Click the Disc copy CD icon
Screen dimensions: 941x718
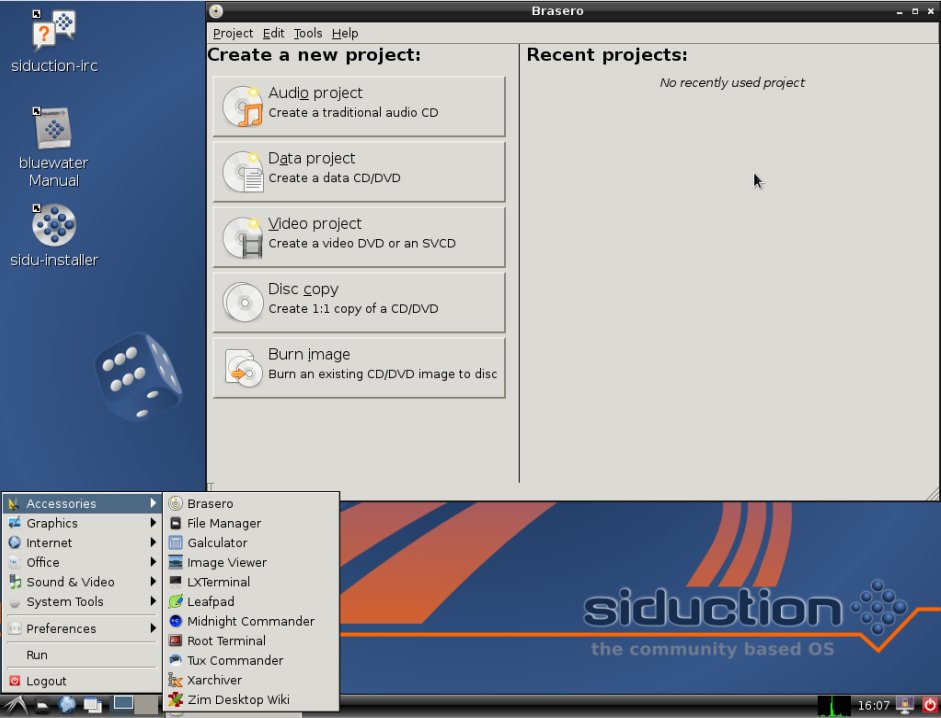(x=242, y=303)
